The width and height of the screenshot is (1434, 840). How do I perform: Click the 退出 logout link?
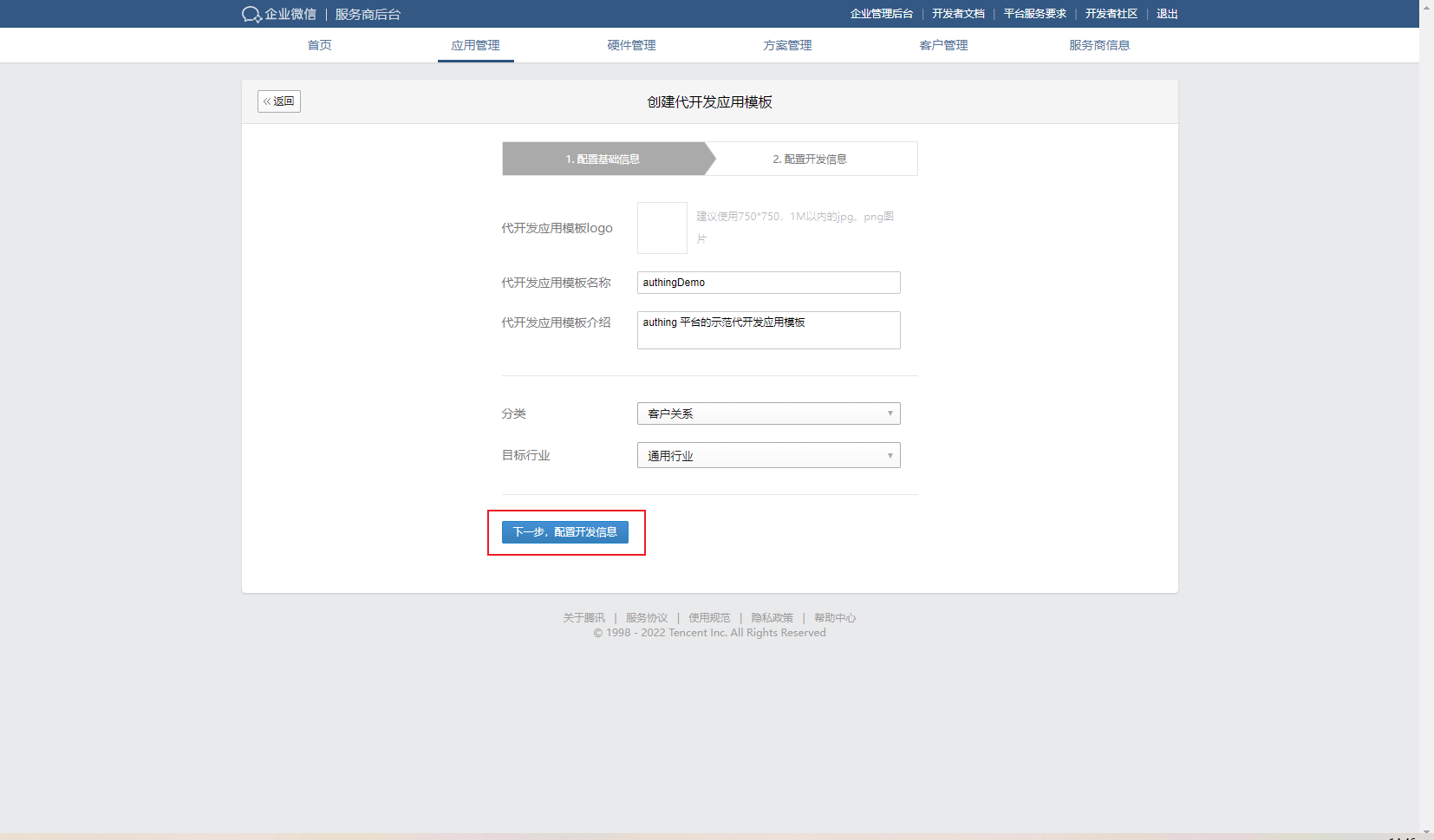click(x=1167, y=14)
